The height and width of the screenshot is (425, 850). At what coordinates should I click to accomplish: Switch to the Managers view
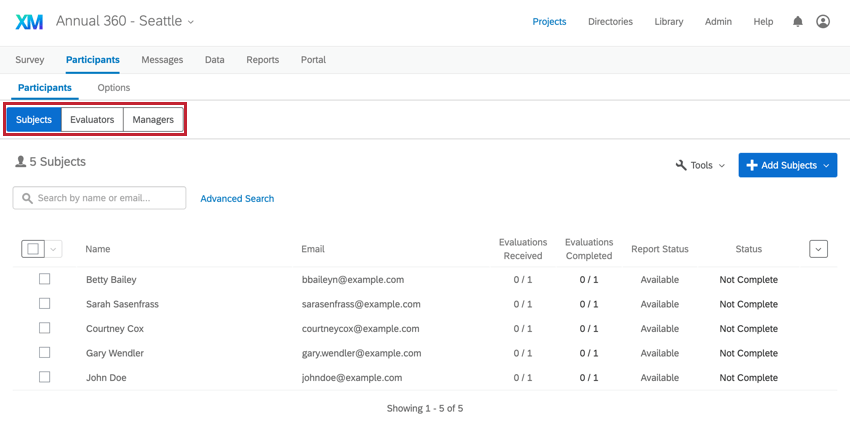coord(153,120)
